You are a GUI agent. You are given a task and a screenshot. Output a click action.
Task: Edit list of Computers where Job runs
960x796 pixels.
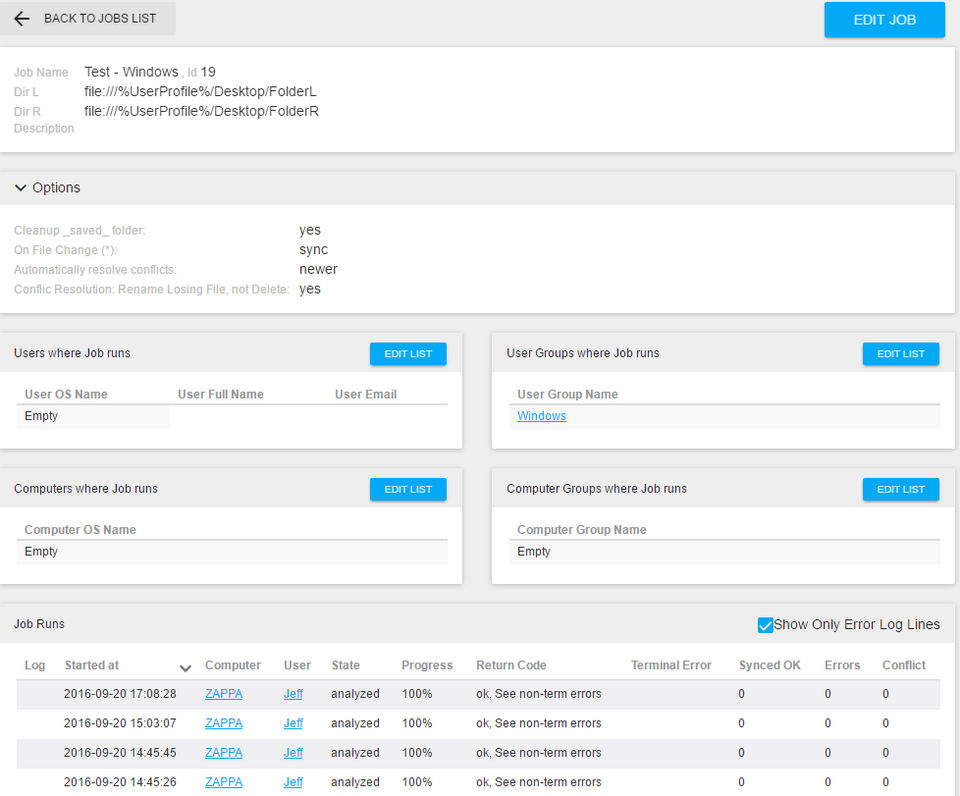click(408, 489)
